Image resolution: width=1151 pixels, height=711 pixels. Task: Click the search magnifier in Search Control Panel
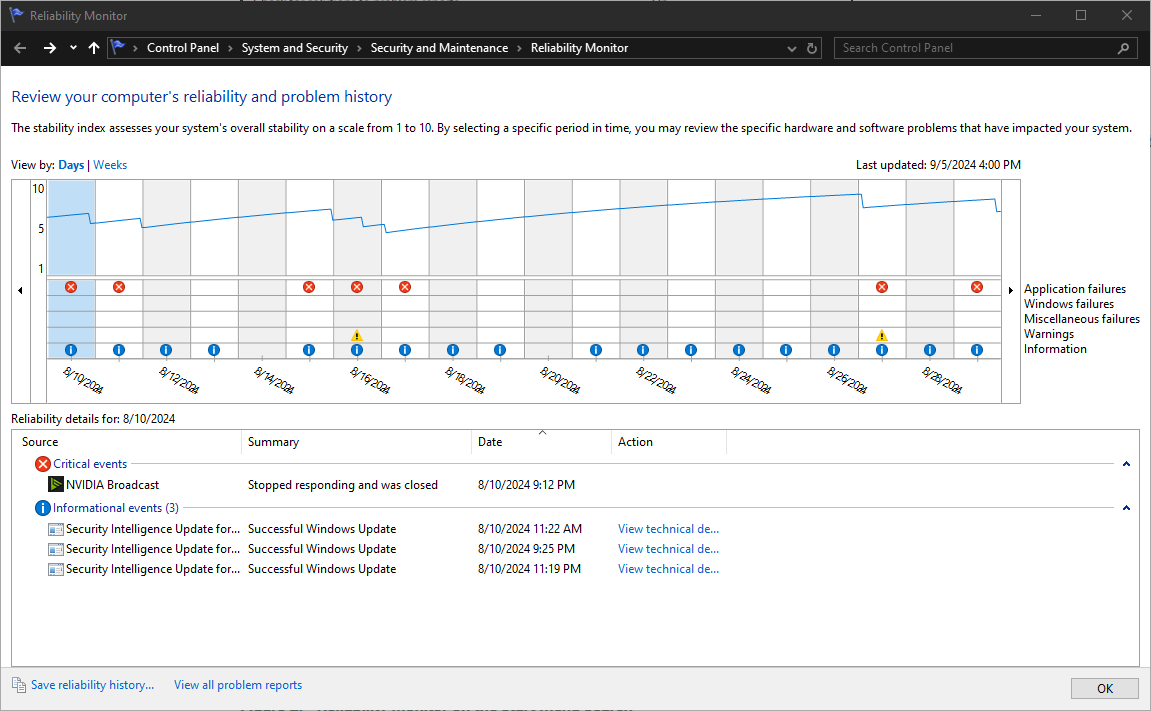[1122, 47]
